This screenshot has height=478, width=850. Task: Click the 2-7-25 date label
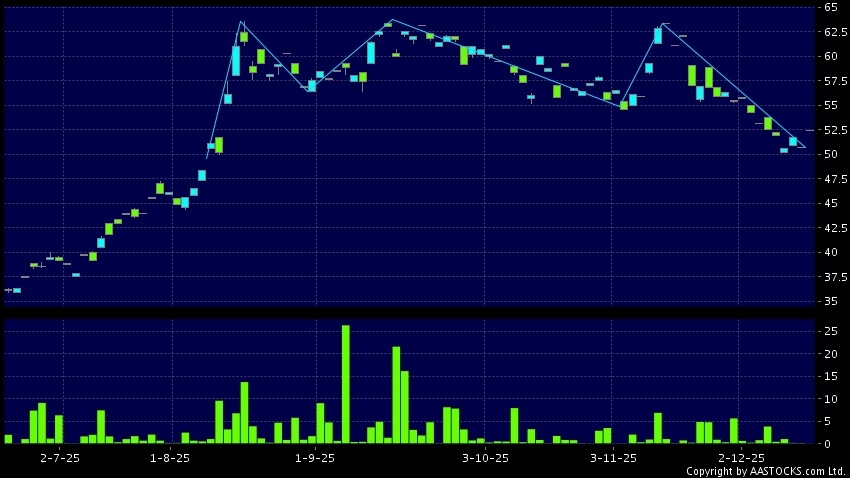60,457
